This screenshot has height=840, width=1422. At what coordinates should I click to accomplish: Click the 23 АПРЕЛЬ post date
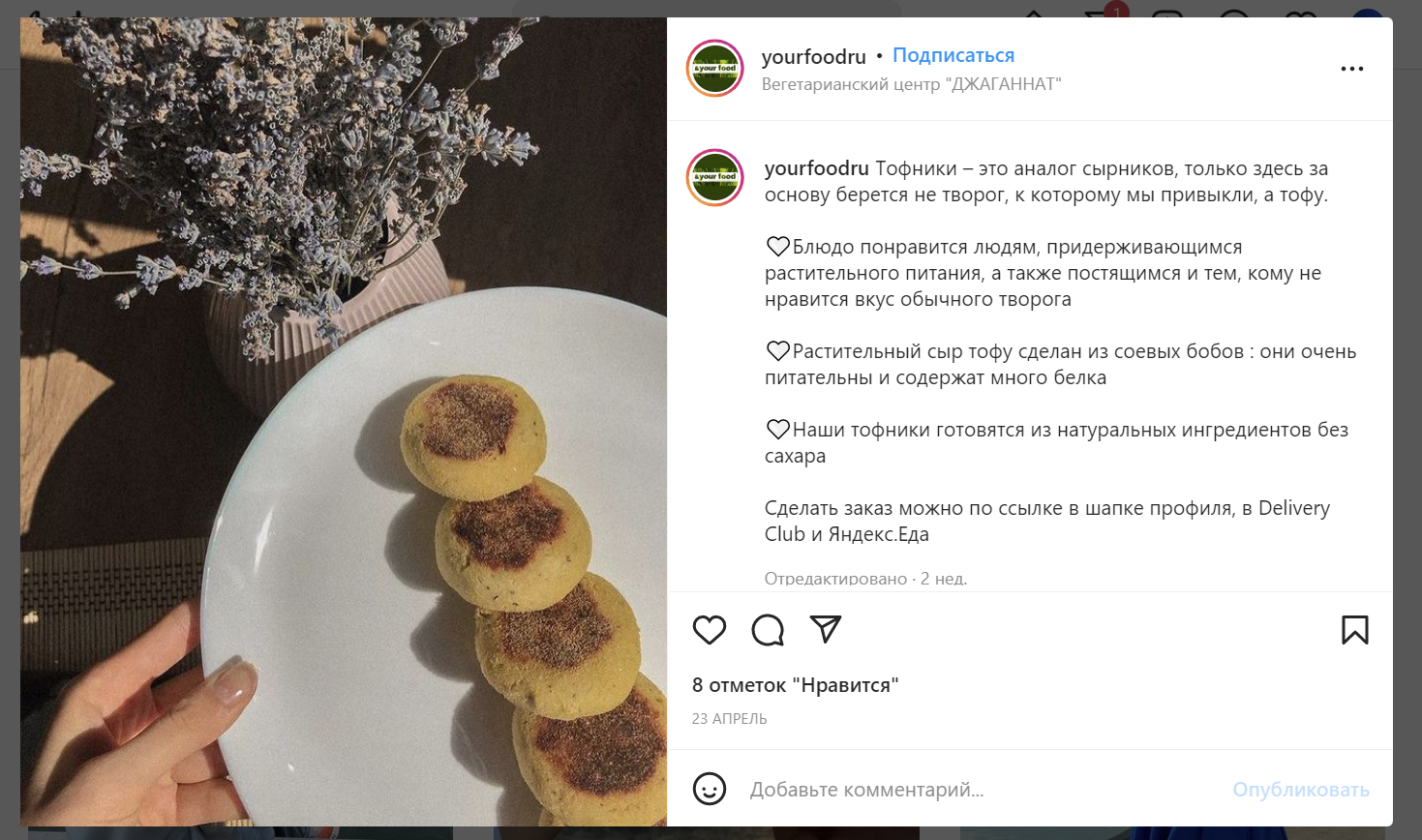pos(729,719)
